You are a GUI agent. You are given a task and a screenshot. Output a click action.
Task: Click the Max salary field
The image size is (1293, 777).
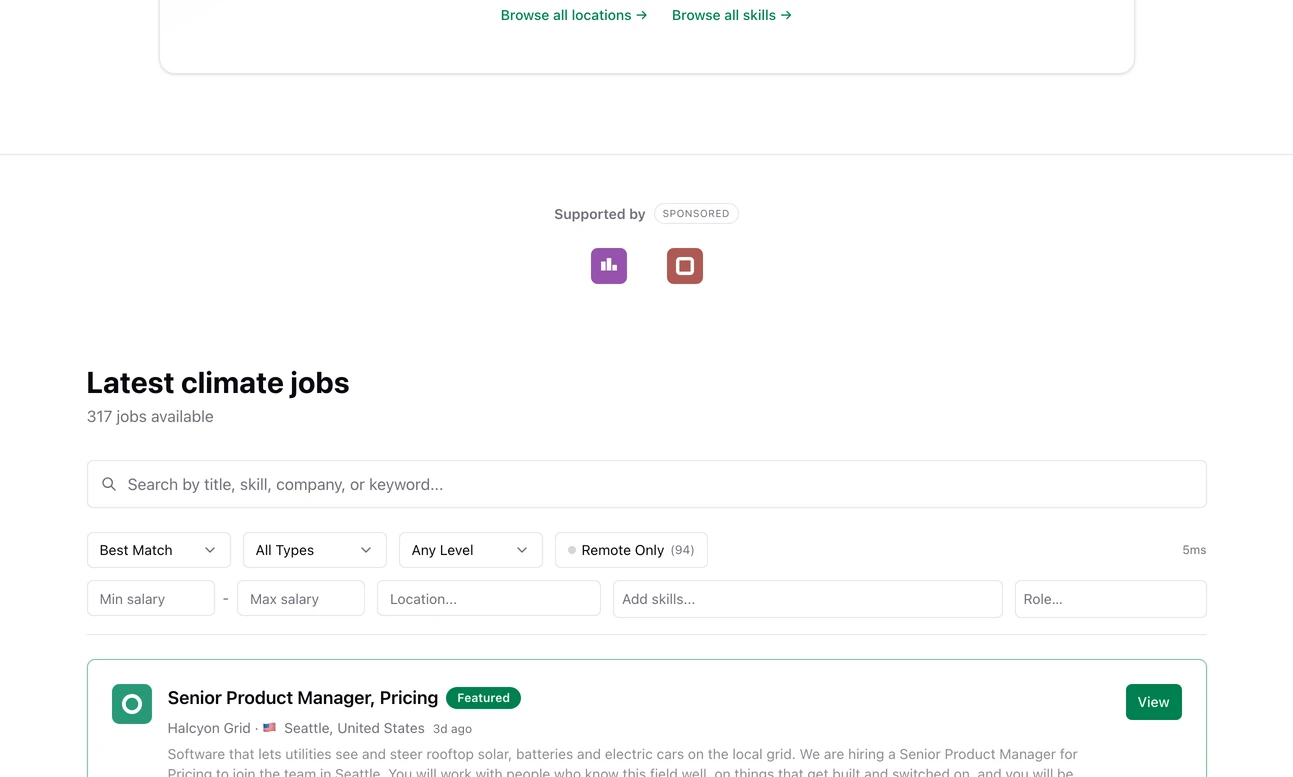point(301,599)
